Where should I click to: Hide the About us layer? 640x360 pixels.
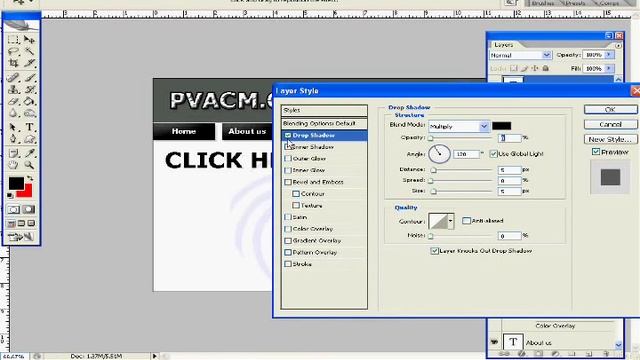[x=494, y=342]
